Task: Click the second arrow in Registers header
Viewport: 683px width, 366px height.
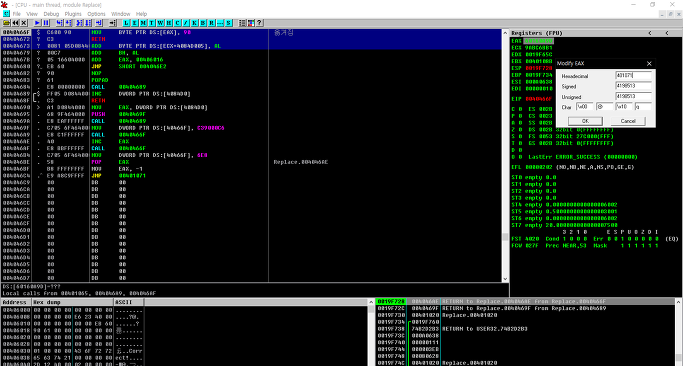Action: pos(667,33)
